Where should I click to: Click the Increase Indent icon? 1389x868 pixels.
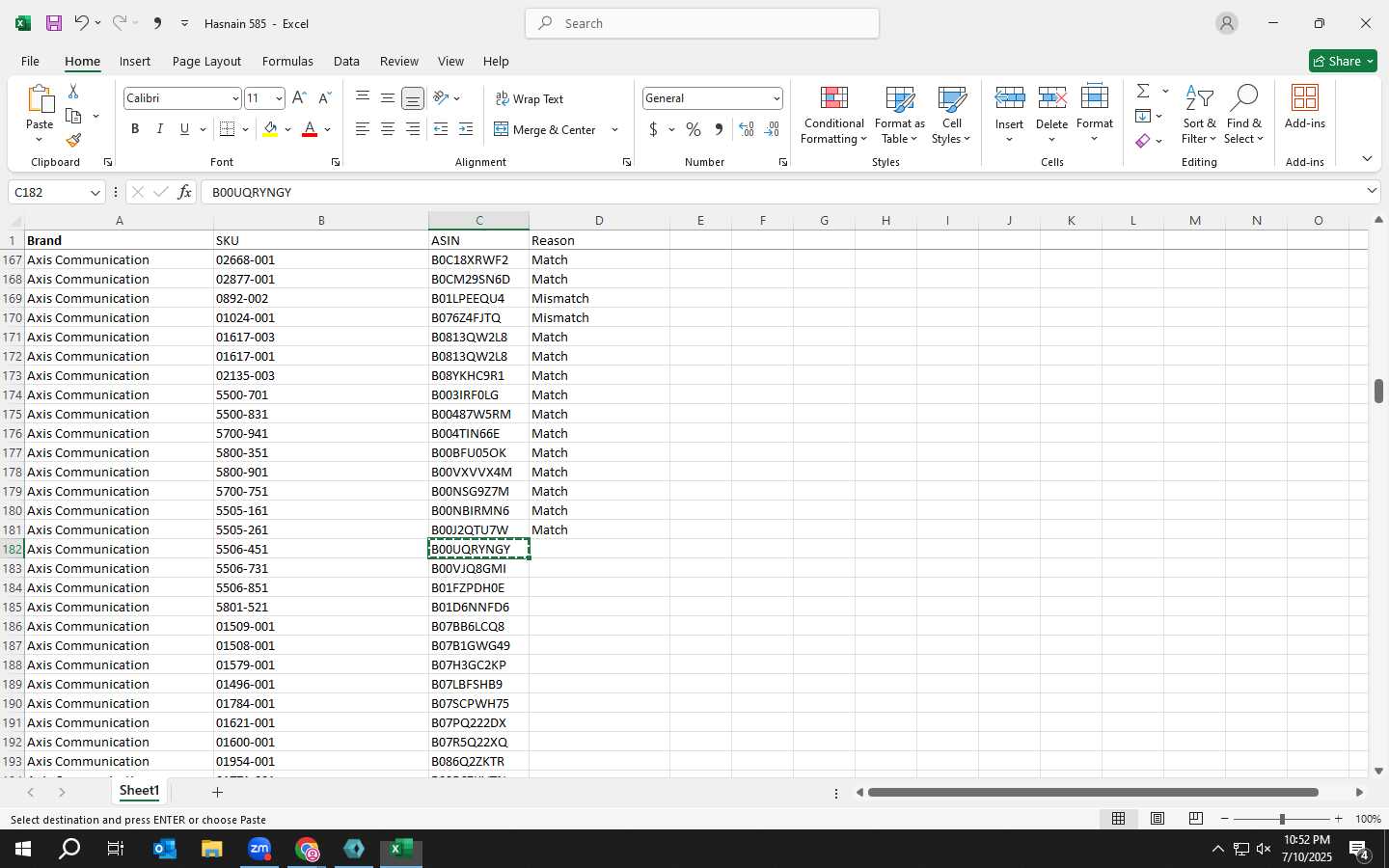[466, 129]
